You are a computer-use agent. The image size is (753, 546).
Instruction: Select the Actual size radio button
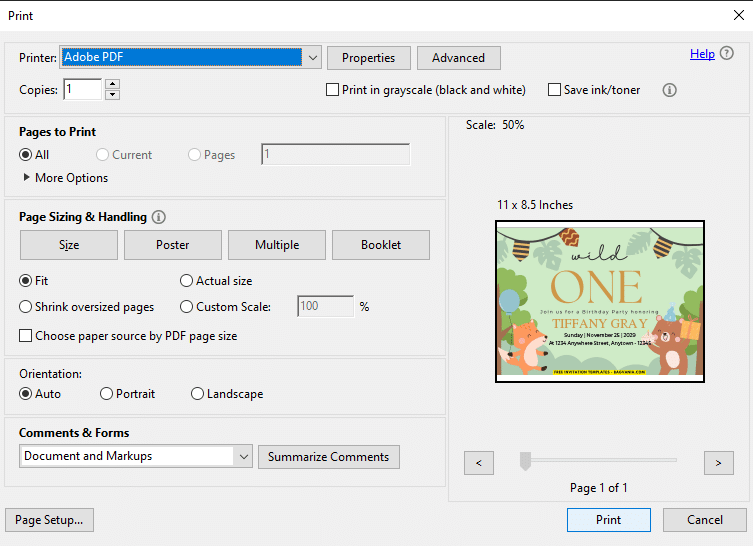click(x=186, y=281)
